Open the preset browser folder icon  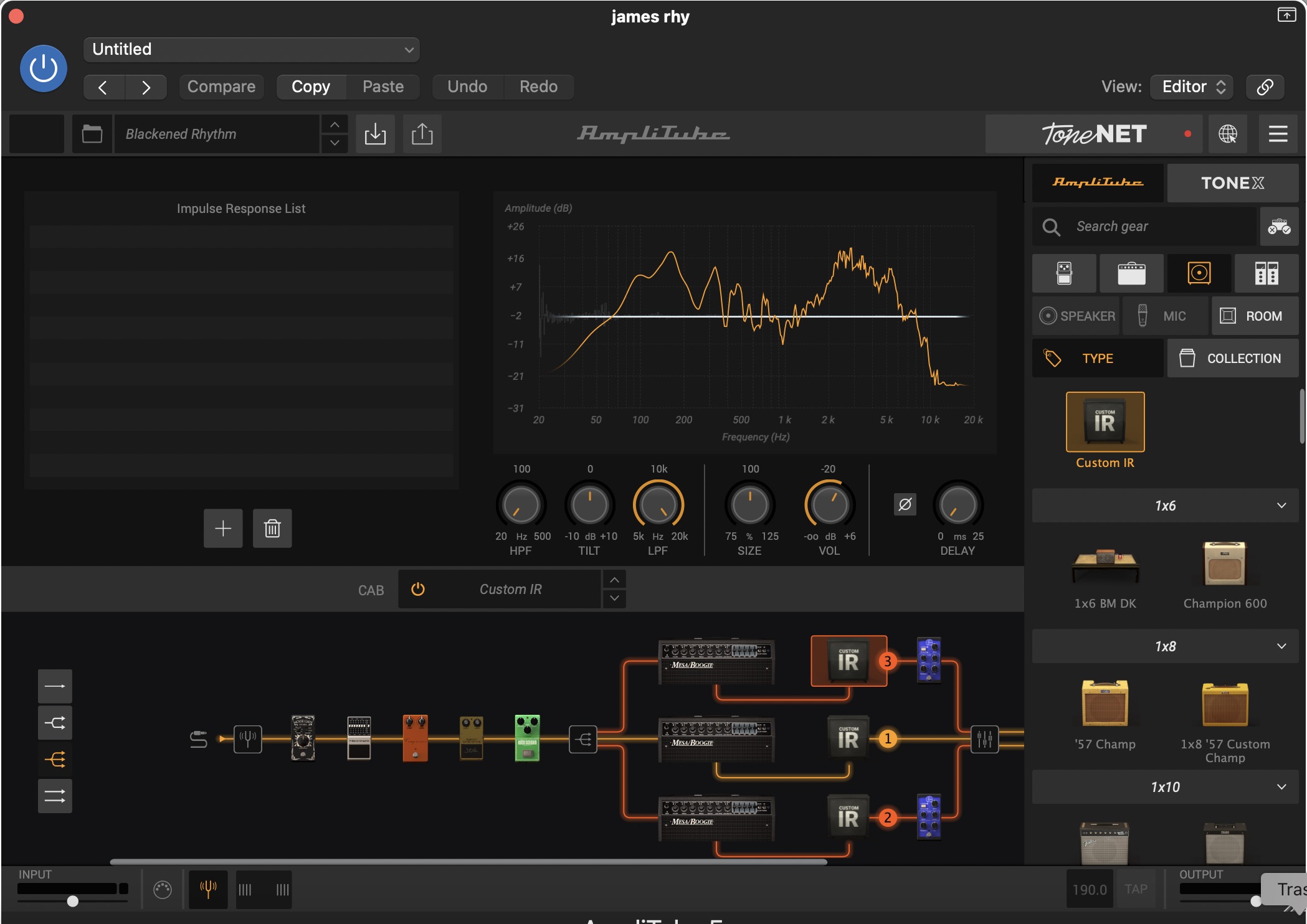coord(92,134)
